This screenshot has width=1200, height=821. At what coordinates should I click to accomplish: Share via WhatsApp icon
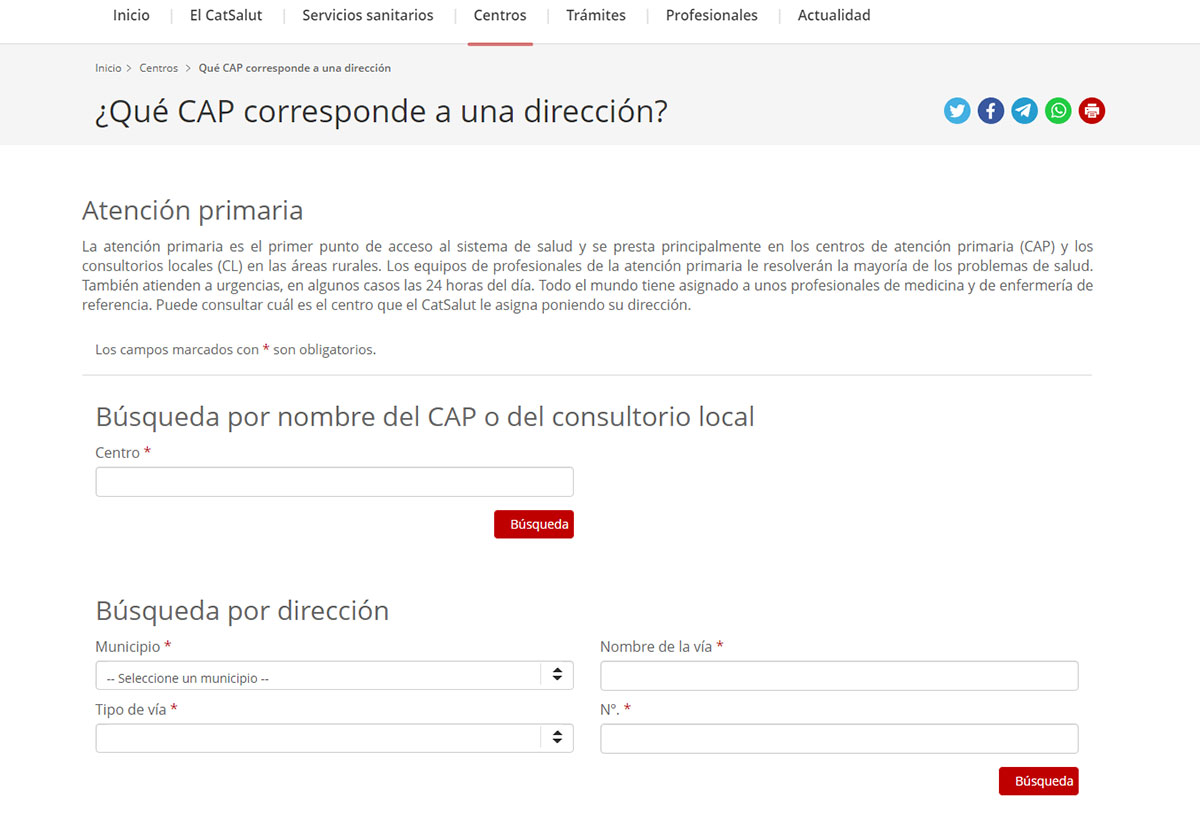pos(1058,111)
